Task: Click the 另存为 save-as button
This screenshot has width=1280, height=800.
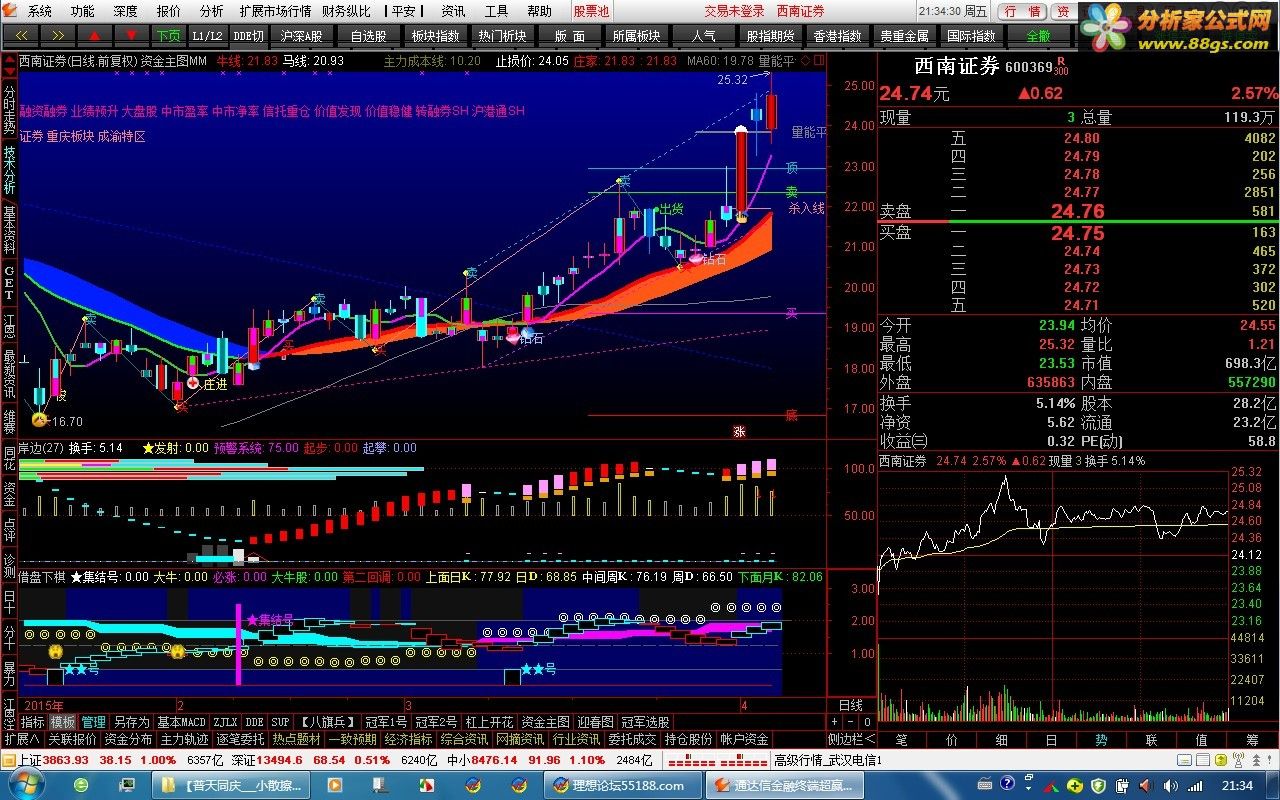Action: tap(131, 722)
